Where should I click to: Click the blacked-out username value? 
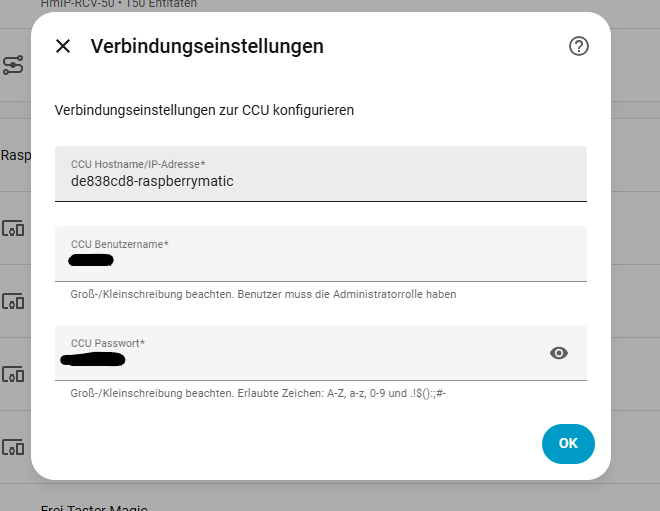91,261
